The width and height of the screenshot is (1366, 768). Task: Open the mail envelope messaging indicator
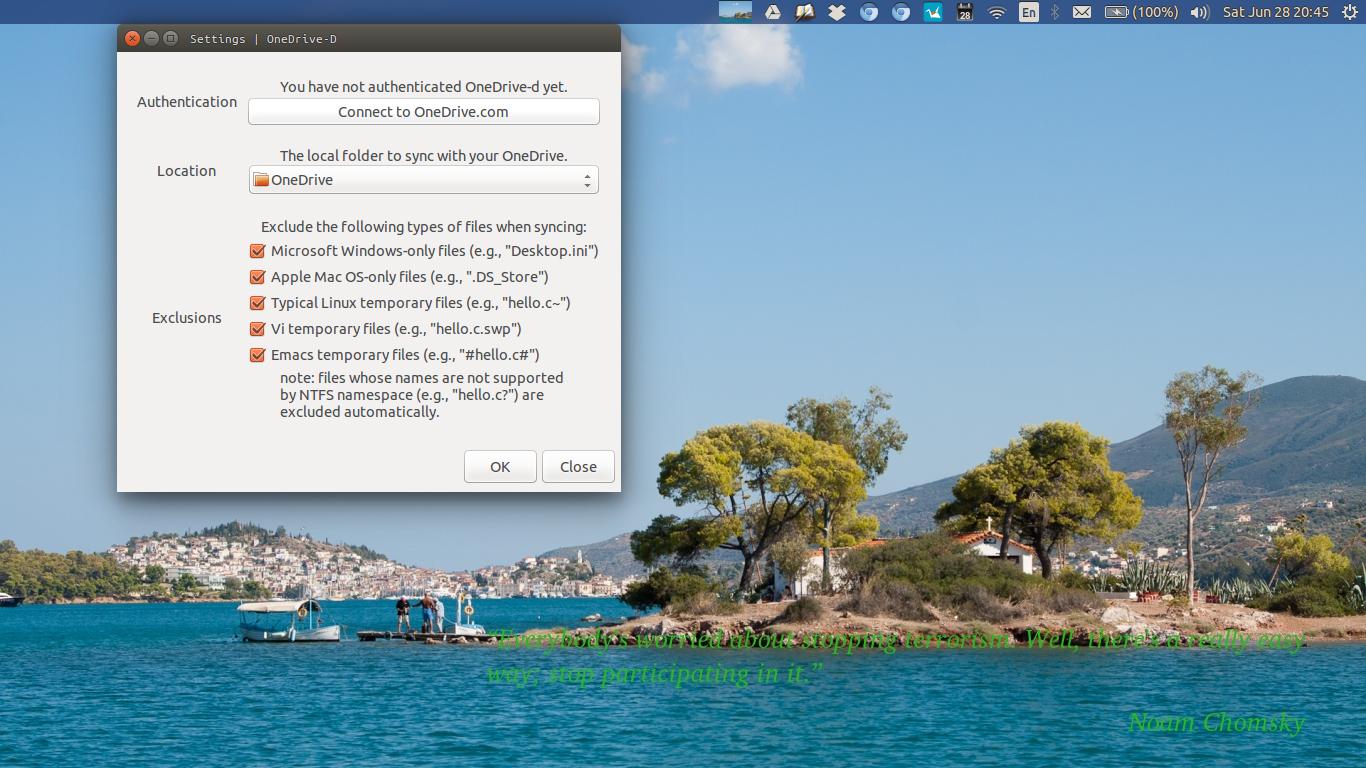tap(1082, 12)
